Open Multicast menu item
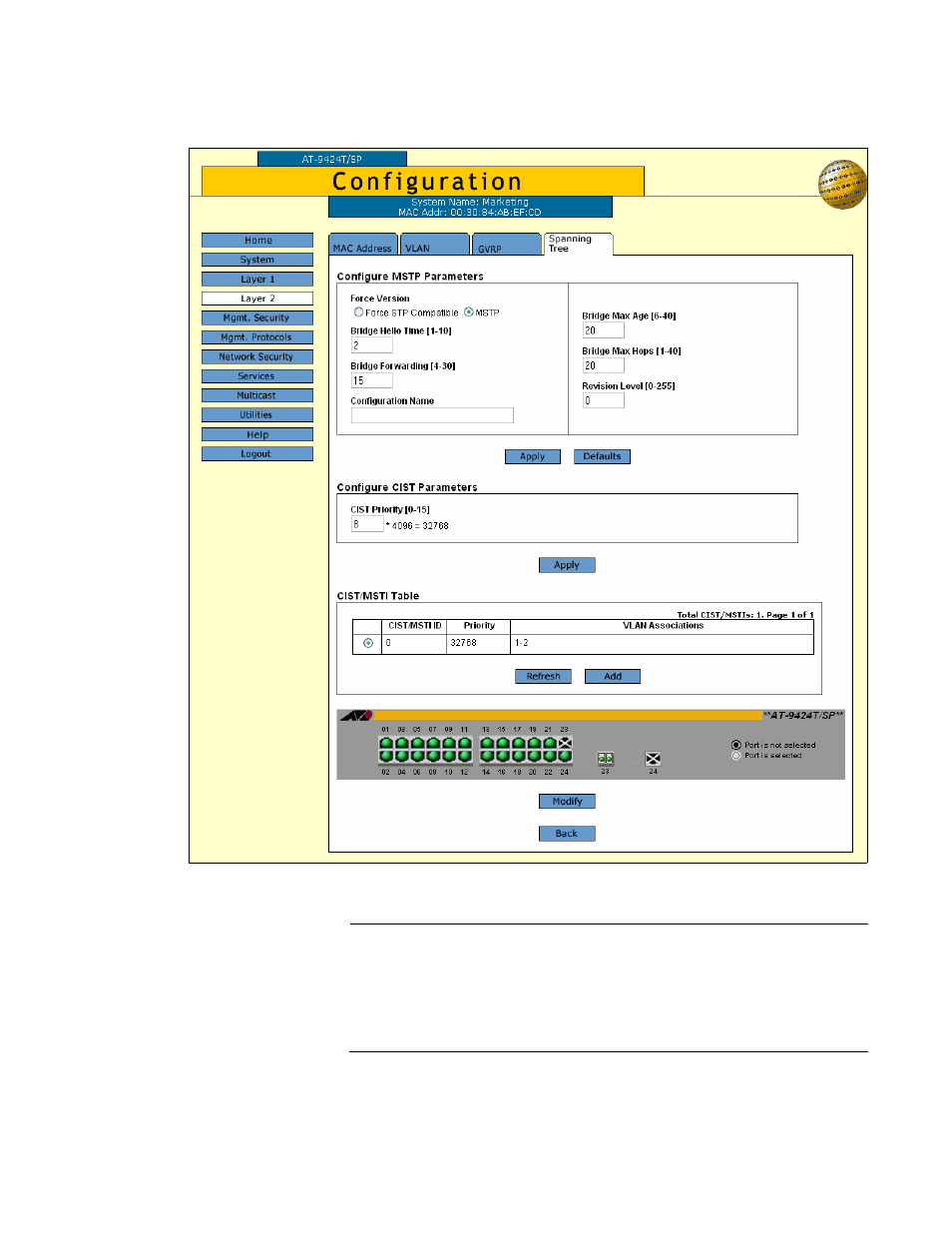Screen dimensions: 952x1233 pyautogui.click(x=257, y=395)
